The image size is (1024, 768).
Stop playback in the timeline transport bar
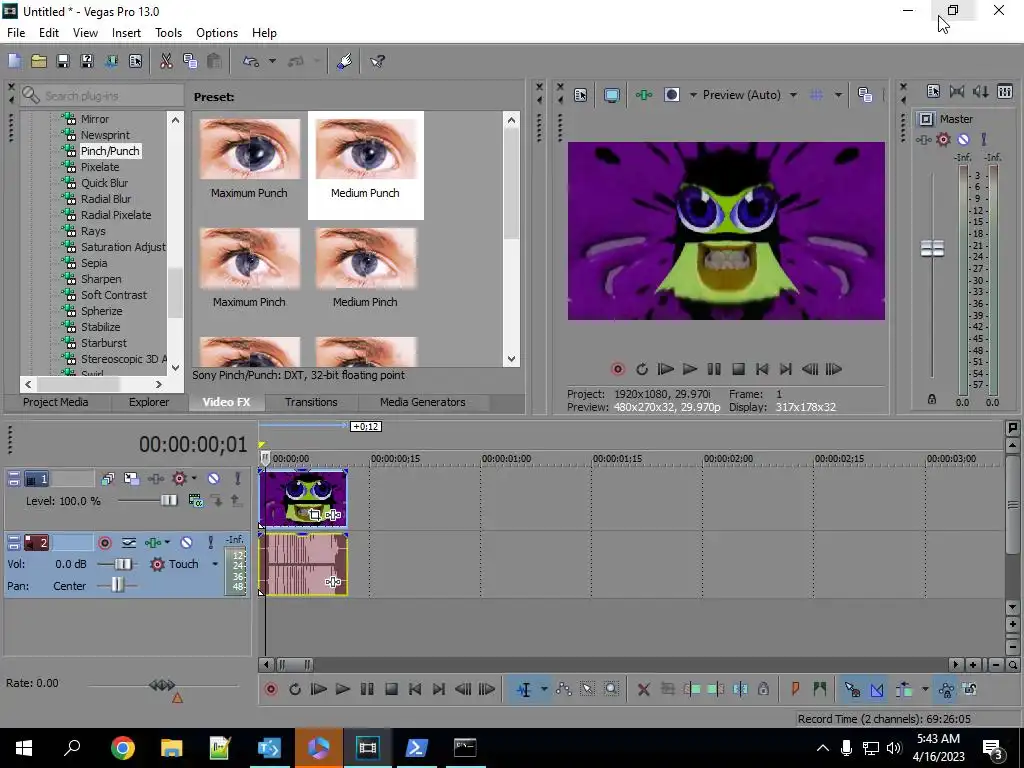pos(391,689)
